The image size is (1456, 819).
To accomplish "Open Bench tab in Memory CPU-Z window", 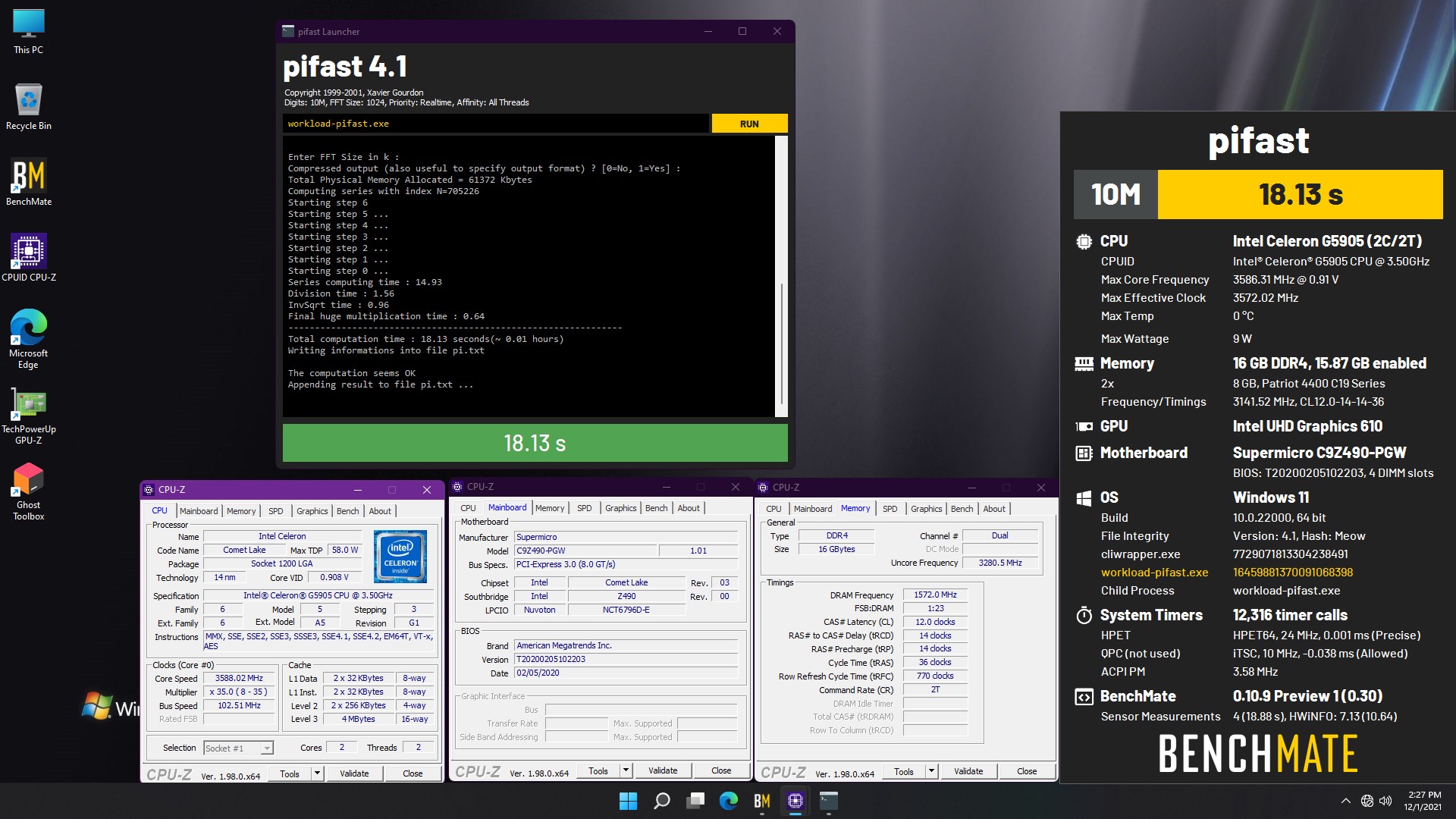I will [962, 509].
